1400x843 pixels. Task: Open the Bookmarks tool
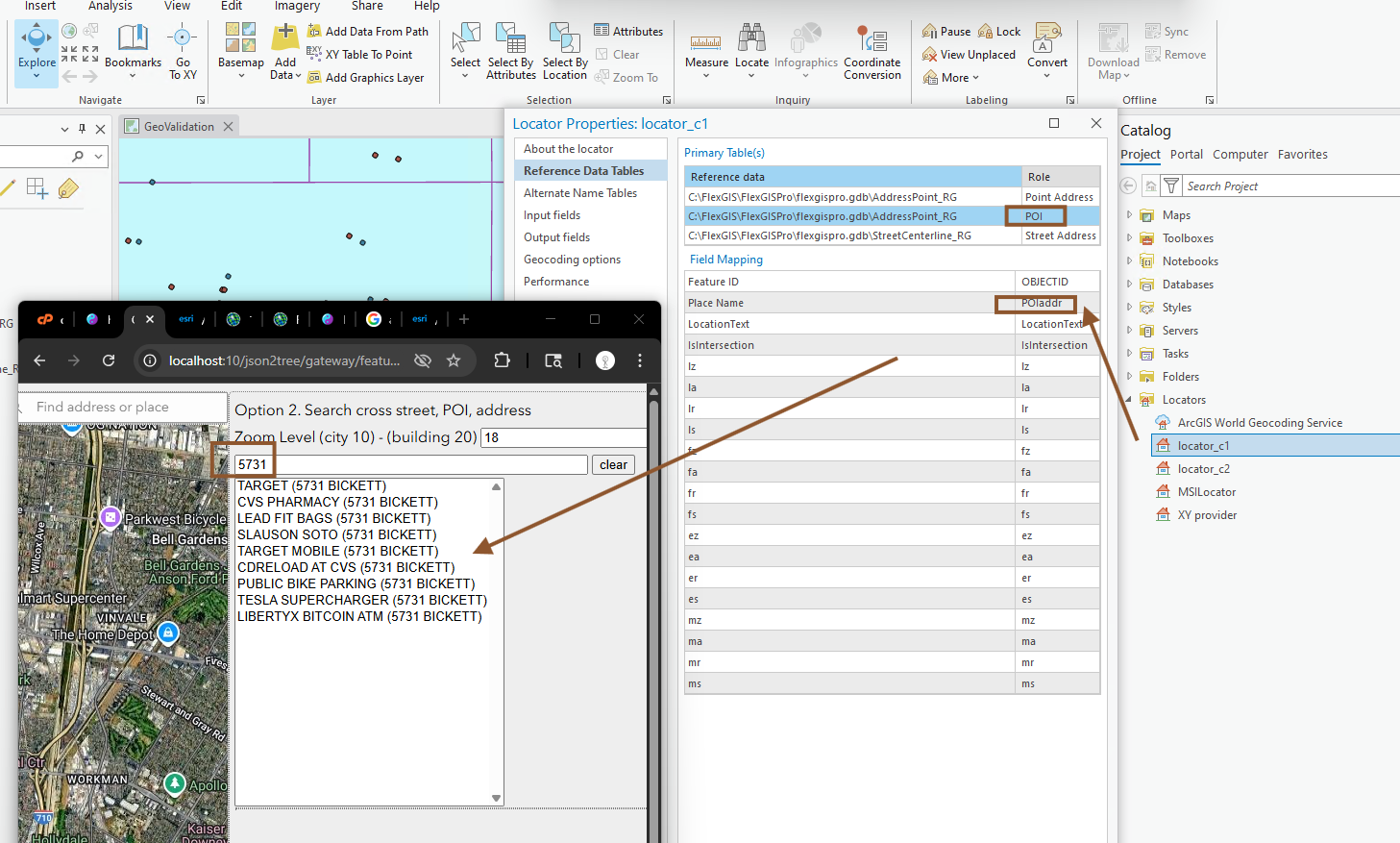pos(133,48)
